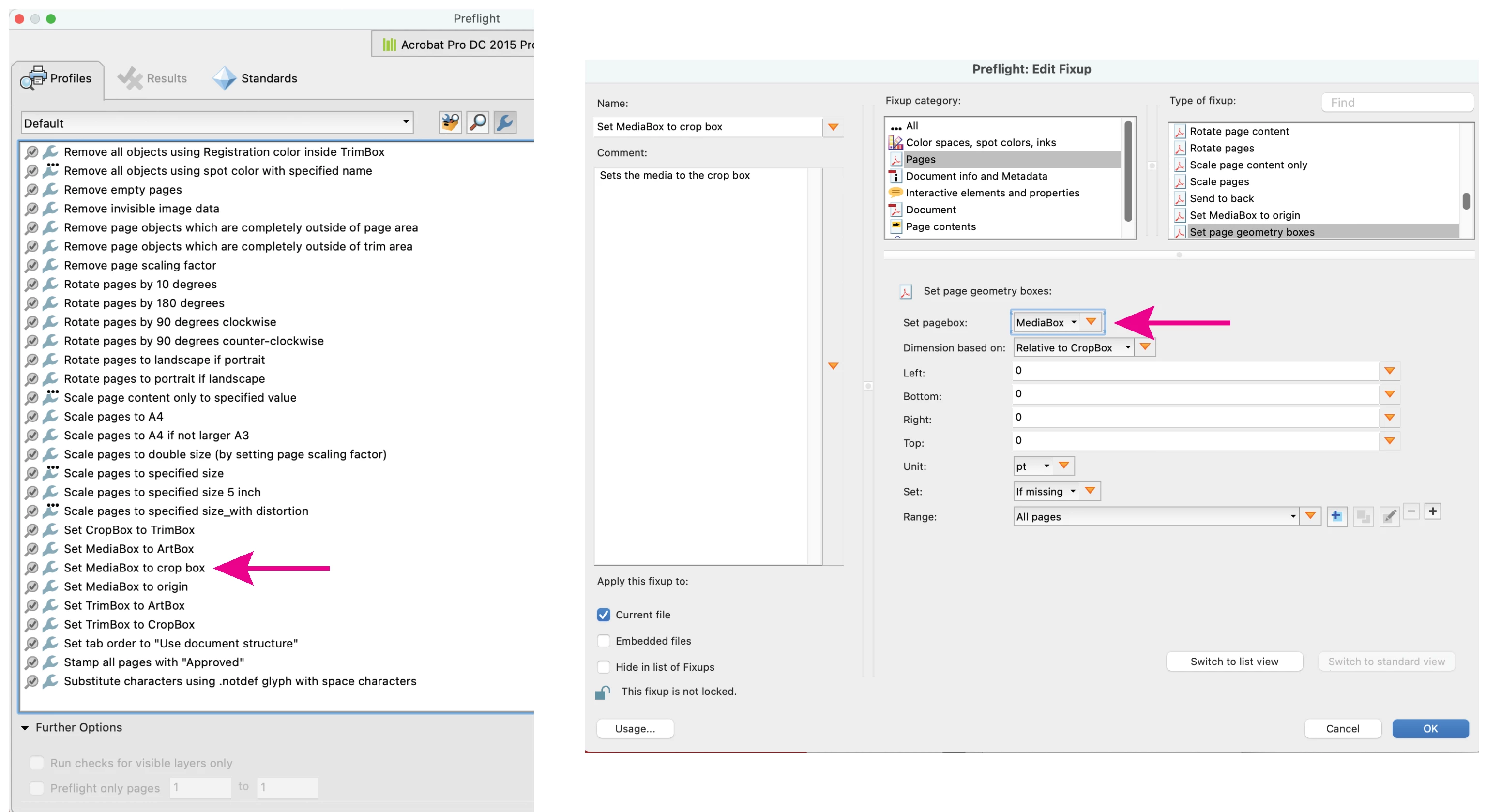Screen dimensions: 1486x812
Task: Click the Type of fixup list scrollbar
Action: (x=1466, y=201)
